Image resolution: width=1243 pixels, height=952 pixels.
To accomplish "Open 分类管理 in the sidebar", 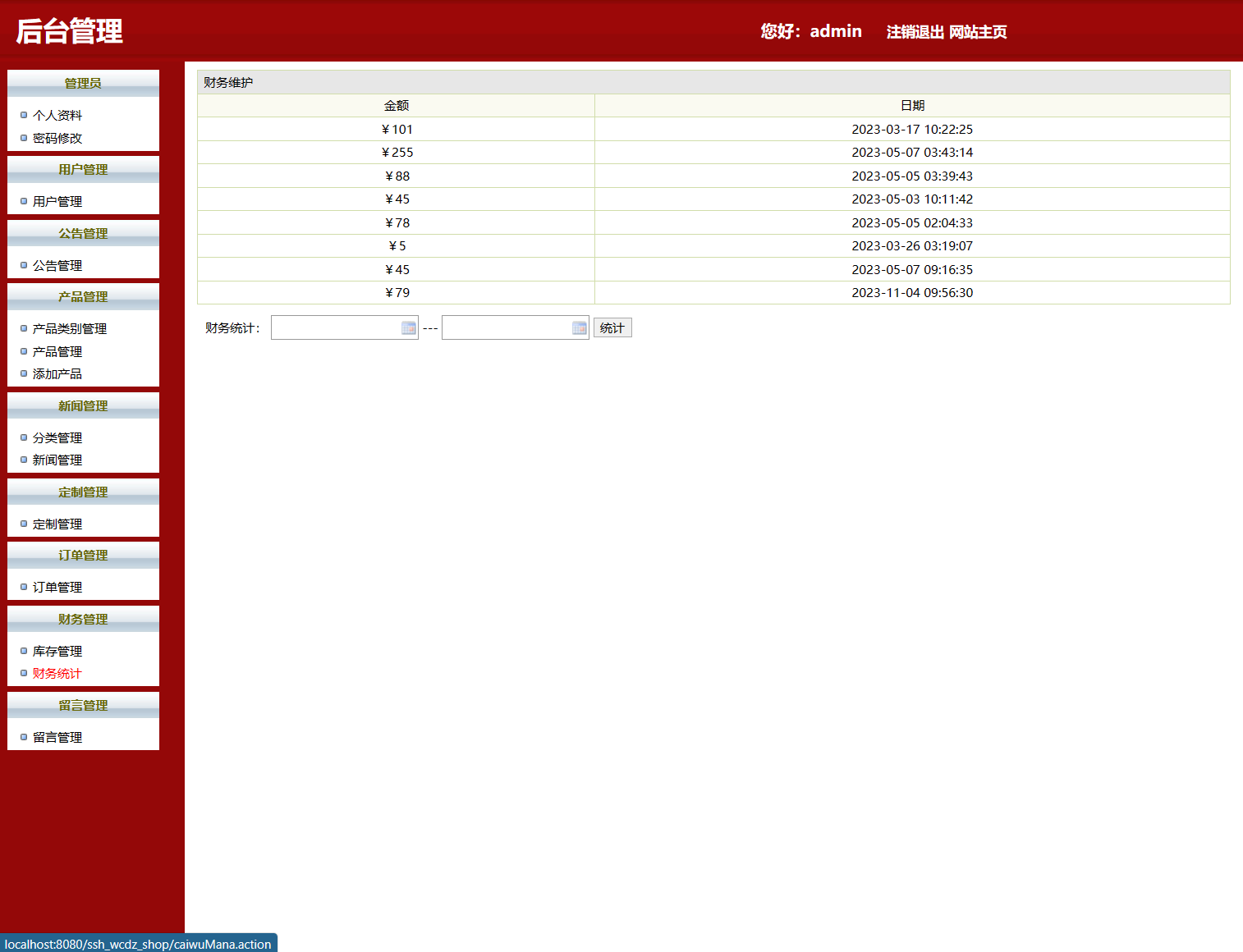I will 57,438.
